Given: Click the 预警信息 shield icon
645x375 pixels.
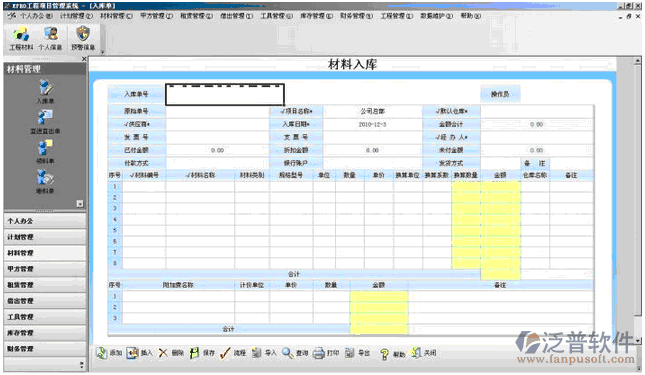Looking at the screenshot, I should (x=83, y=34).
